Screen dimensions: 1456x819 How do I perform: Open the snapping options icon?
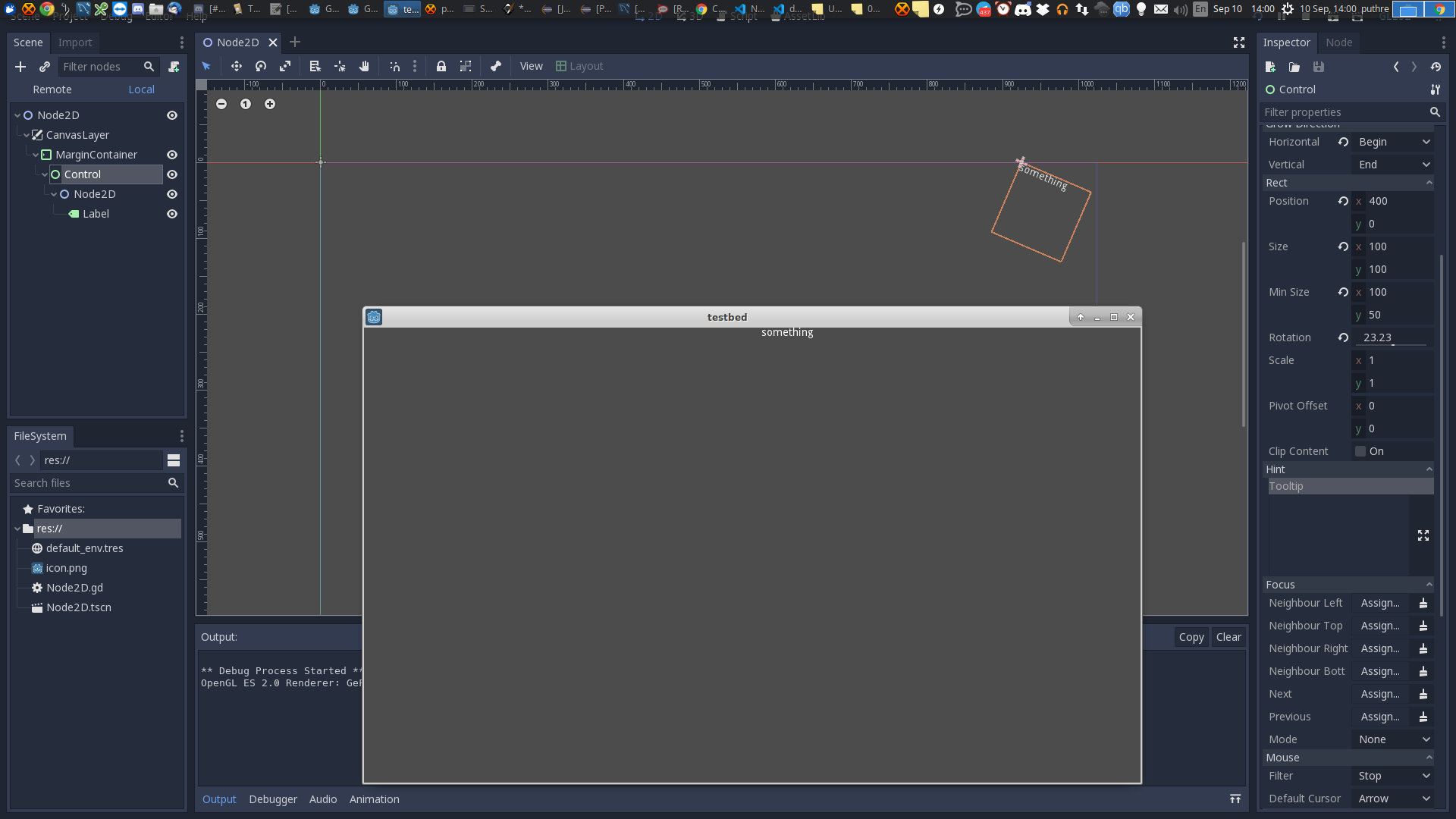pos(414,66)
